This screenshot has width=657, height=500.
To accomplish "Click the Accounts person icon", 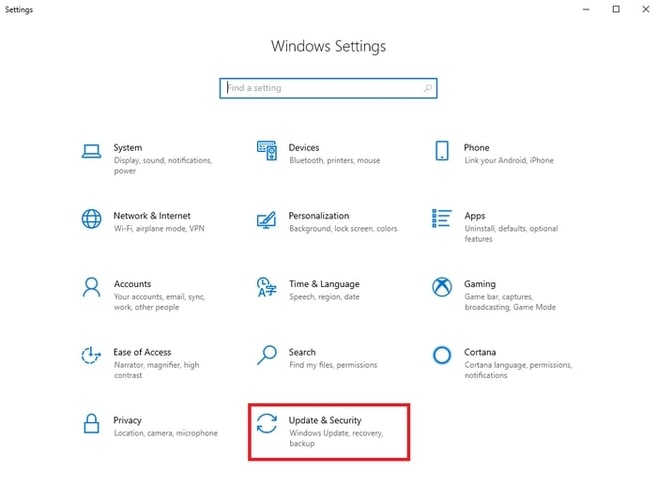I will click(x=91, y=287).
